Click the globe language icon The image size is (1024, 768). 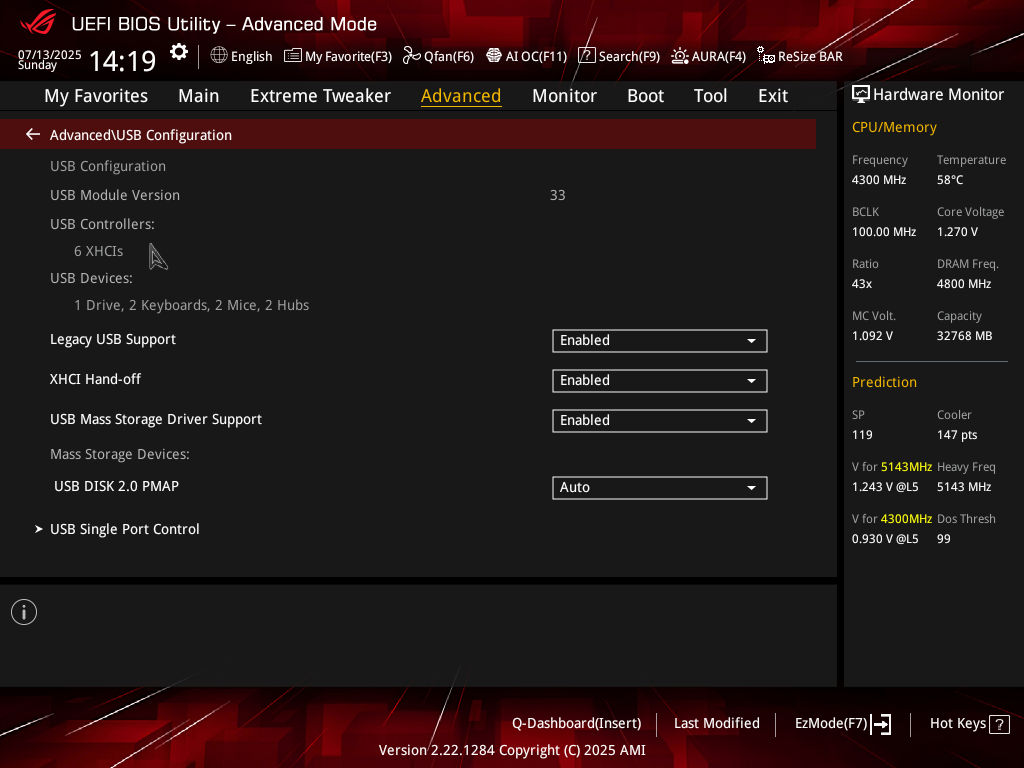(219, 56)
